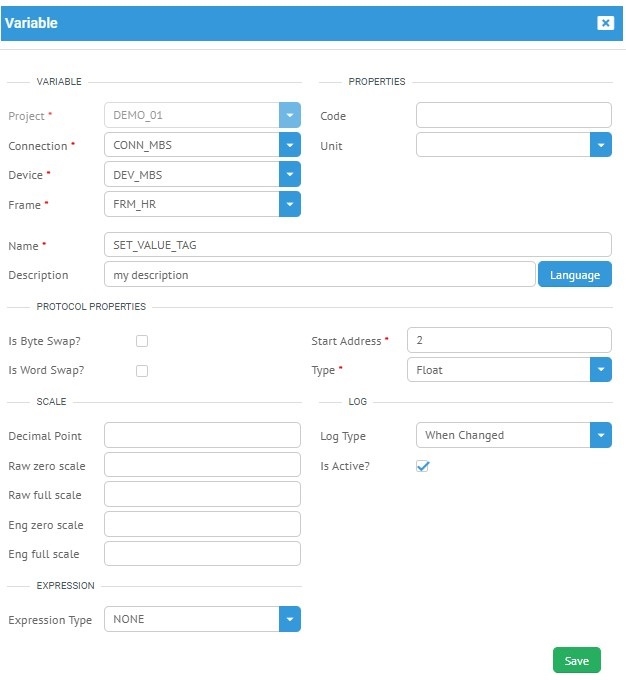Click the green Save button
The image size is (626, 680).
click(577, 661)
